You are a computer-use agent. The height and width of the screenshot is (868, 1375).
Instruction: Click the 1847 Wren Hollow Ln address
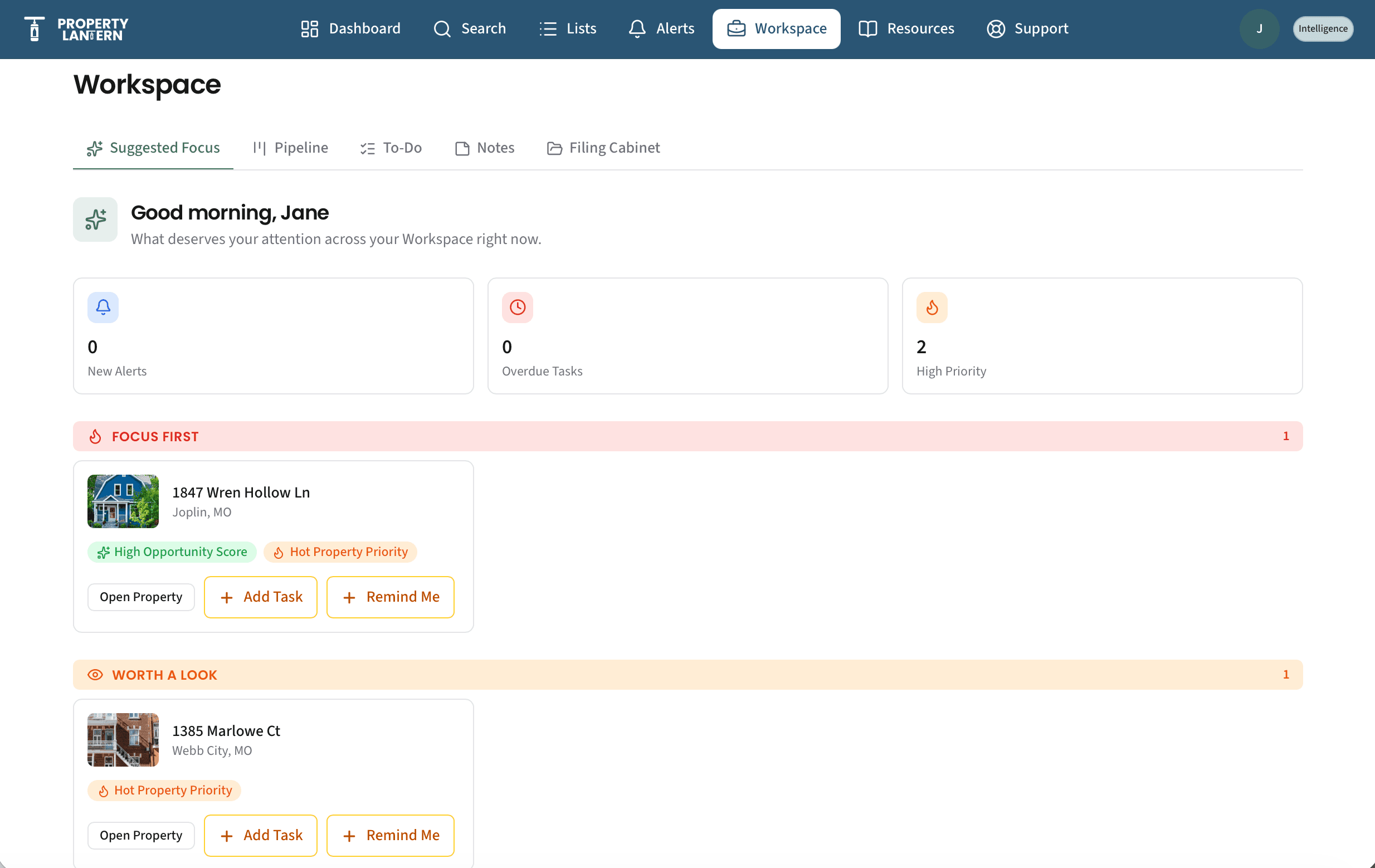(x=241, y=492)
